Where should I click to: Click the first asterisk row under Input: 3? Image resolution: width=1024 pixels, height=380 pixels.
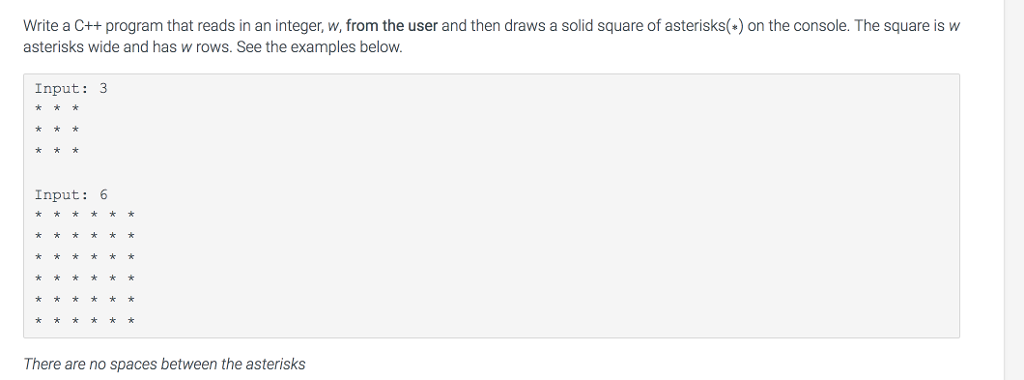tap(57, 108)
